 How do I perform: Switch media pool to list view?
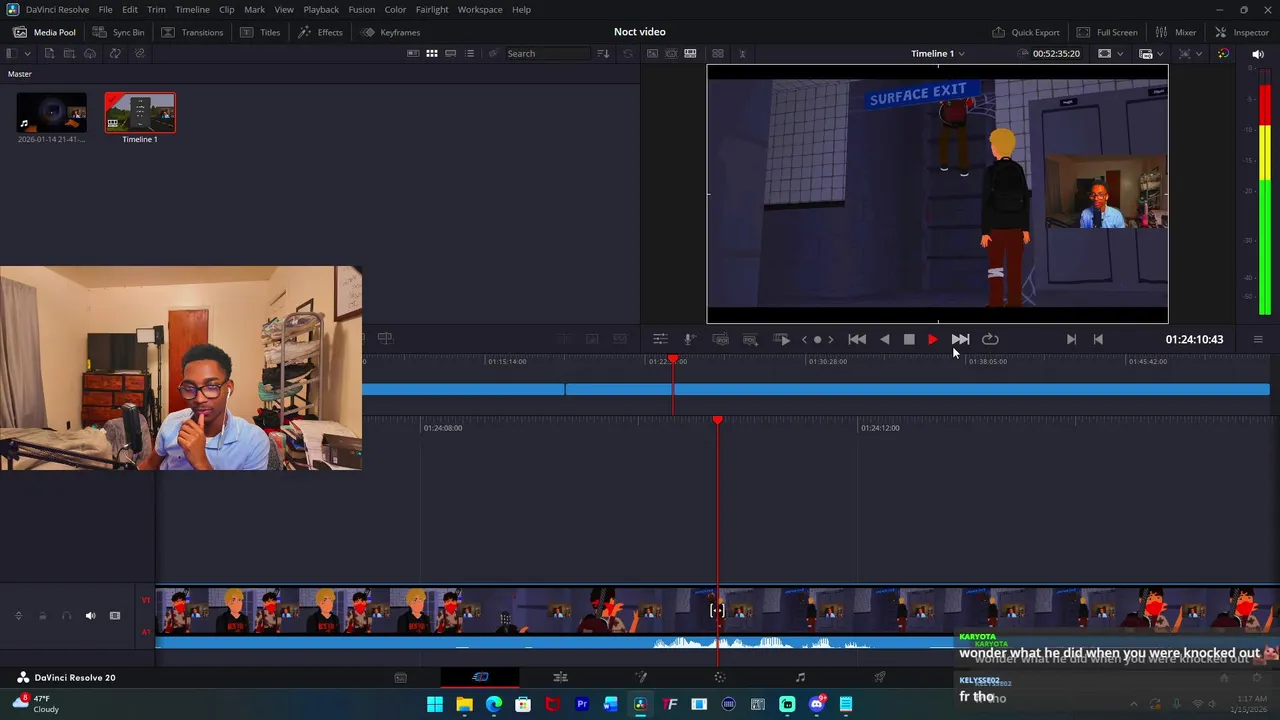click(470, 53)
